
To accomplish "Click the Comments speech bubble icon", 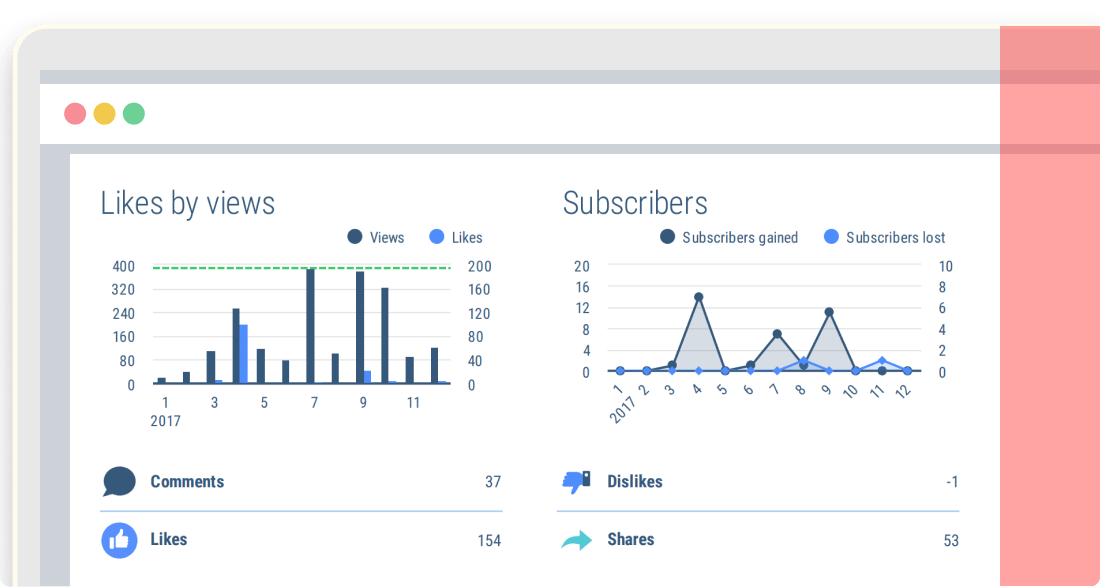I will [x=118, y=481].
